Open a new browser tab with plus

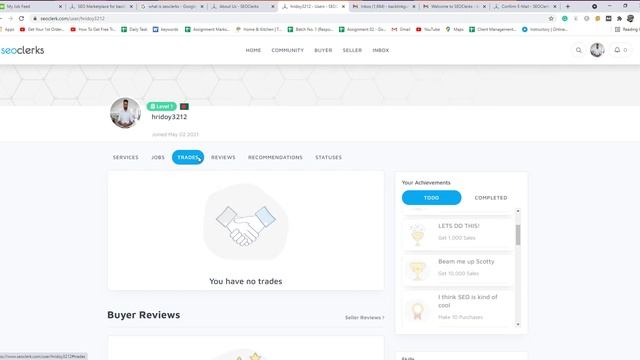567,7
